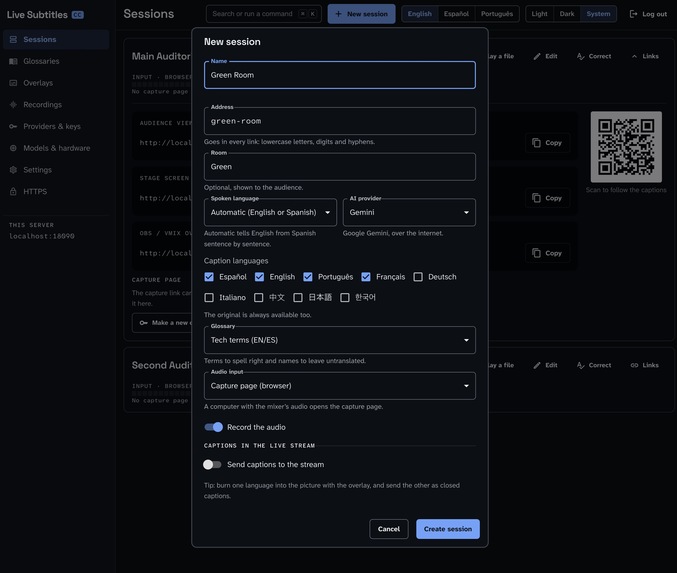Click the Room field with Green
This screenshot has width=677, height=573.
[340, 167]
